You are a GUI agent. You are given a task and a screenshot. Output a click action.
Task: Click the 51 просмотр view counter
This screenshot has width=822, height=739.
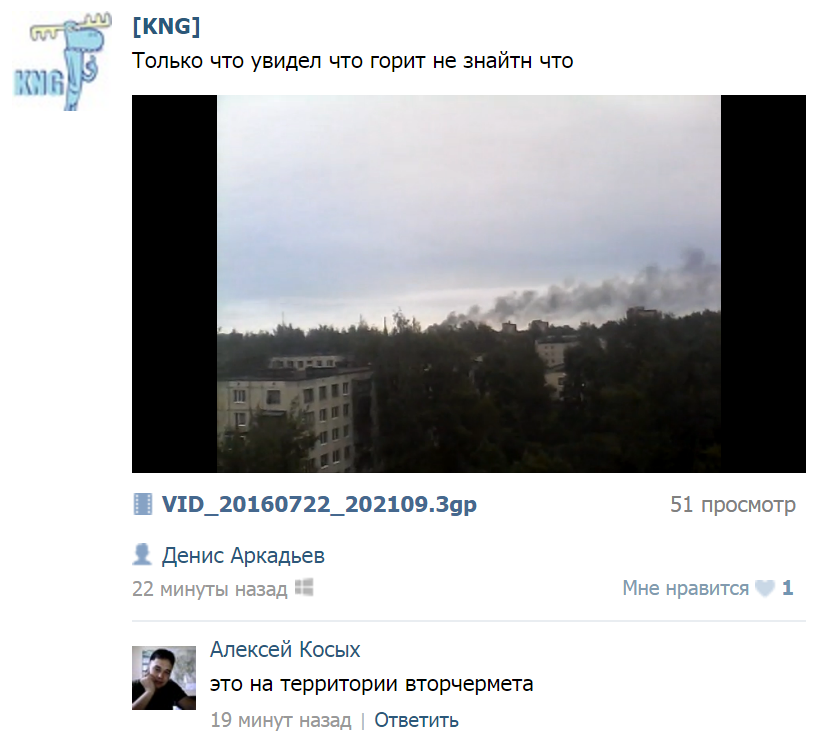click(732, 504)
